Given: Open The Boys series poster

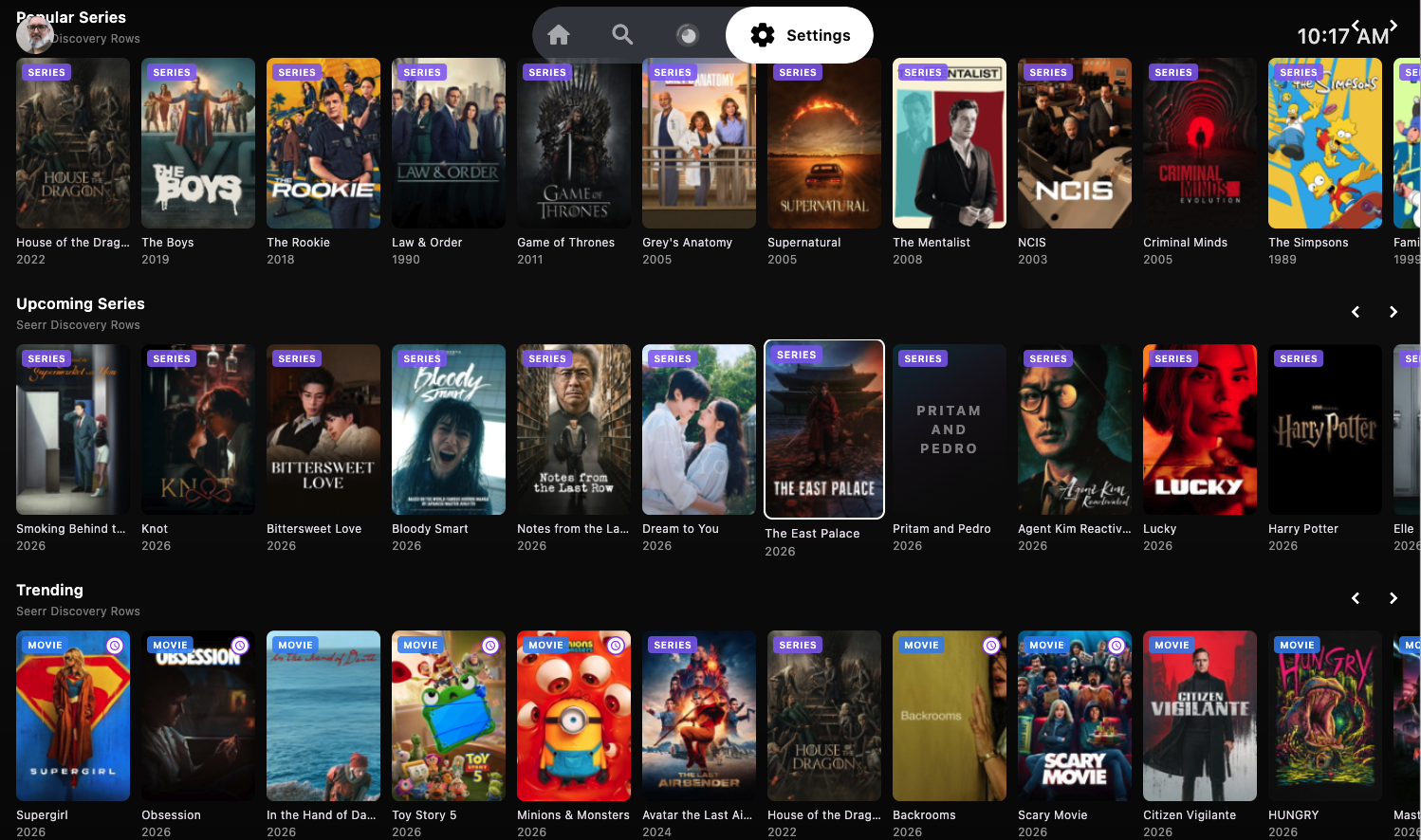Looking at the screenshot, I should point(198,143).
